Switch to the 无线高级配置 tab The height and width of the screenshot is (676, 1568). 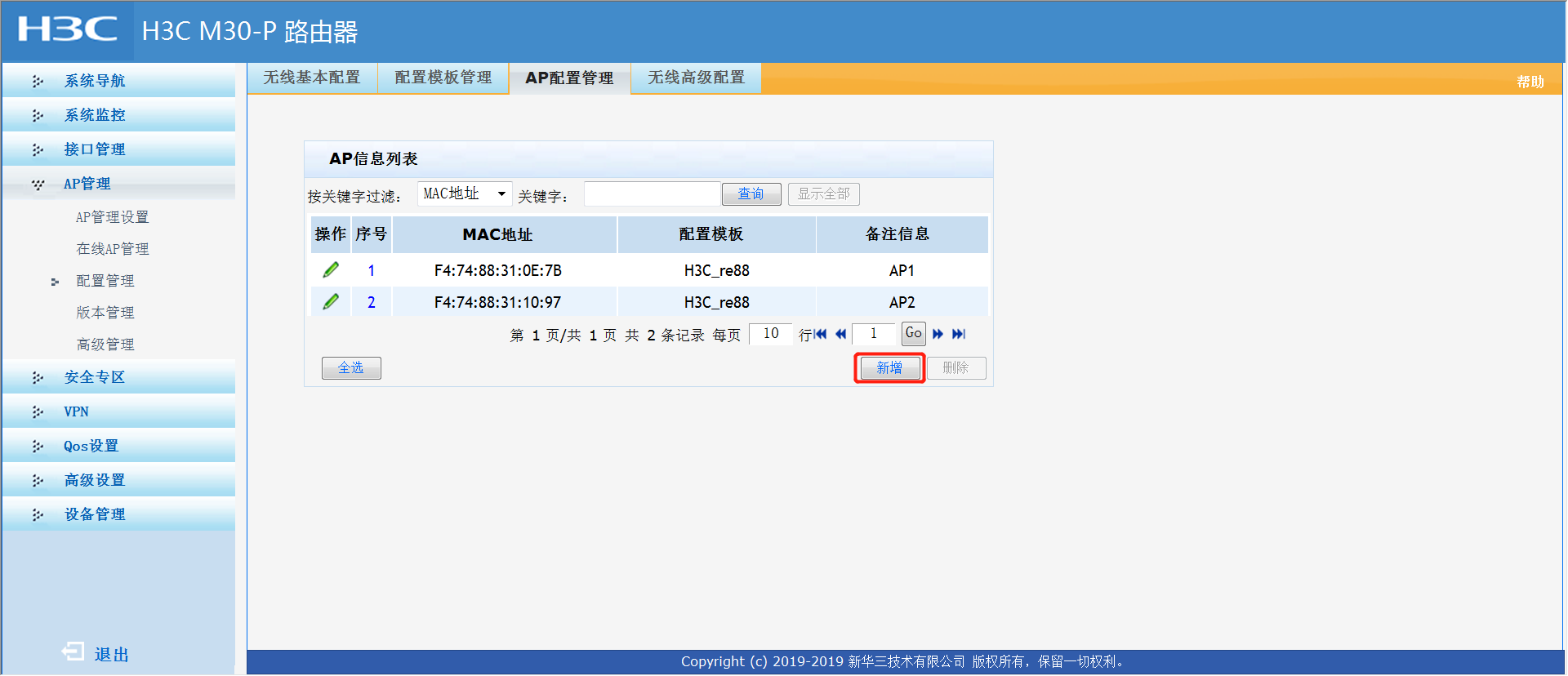697,78
